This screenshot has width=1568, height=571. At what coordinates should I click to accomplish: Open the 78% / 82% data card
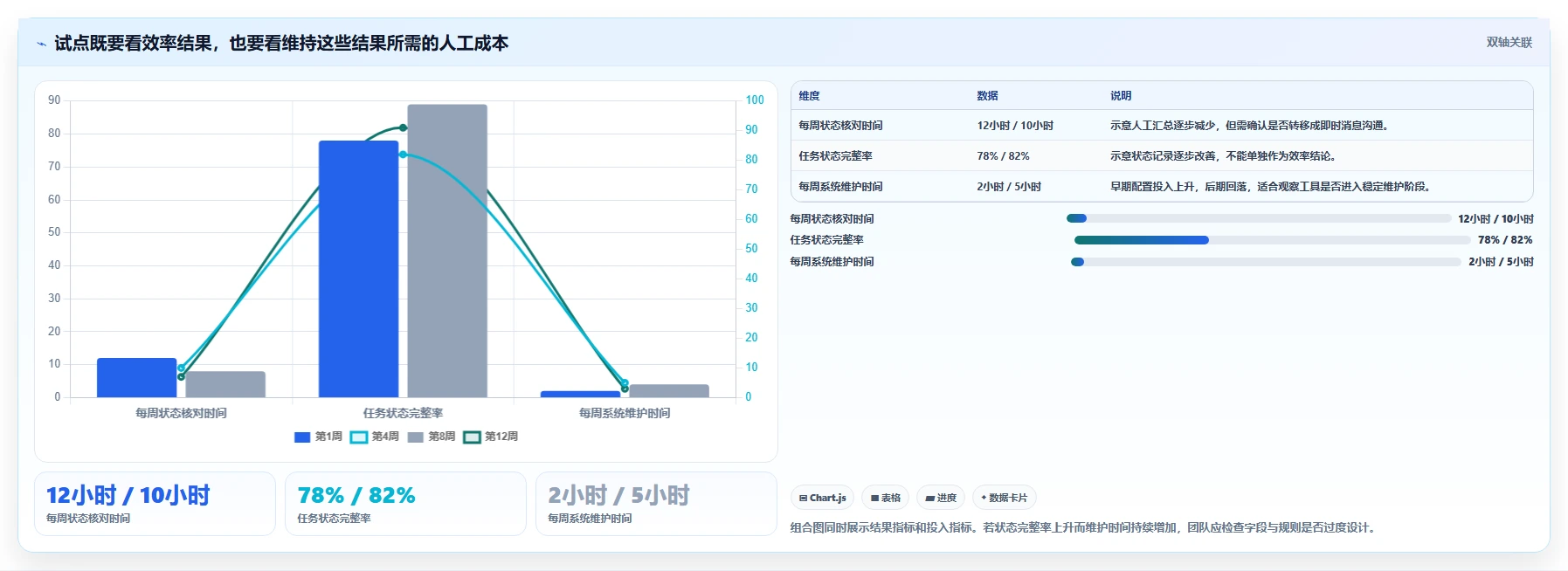pos(405,504)
